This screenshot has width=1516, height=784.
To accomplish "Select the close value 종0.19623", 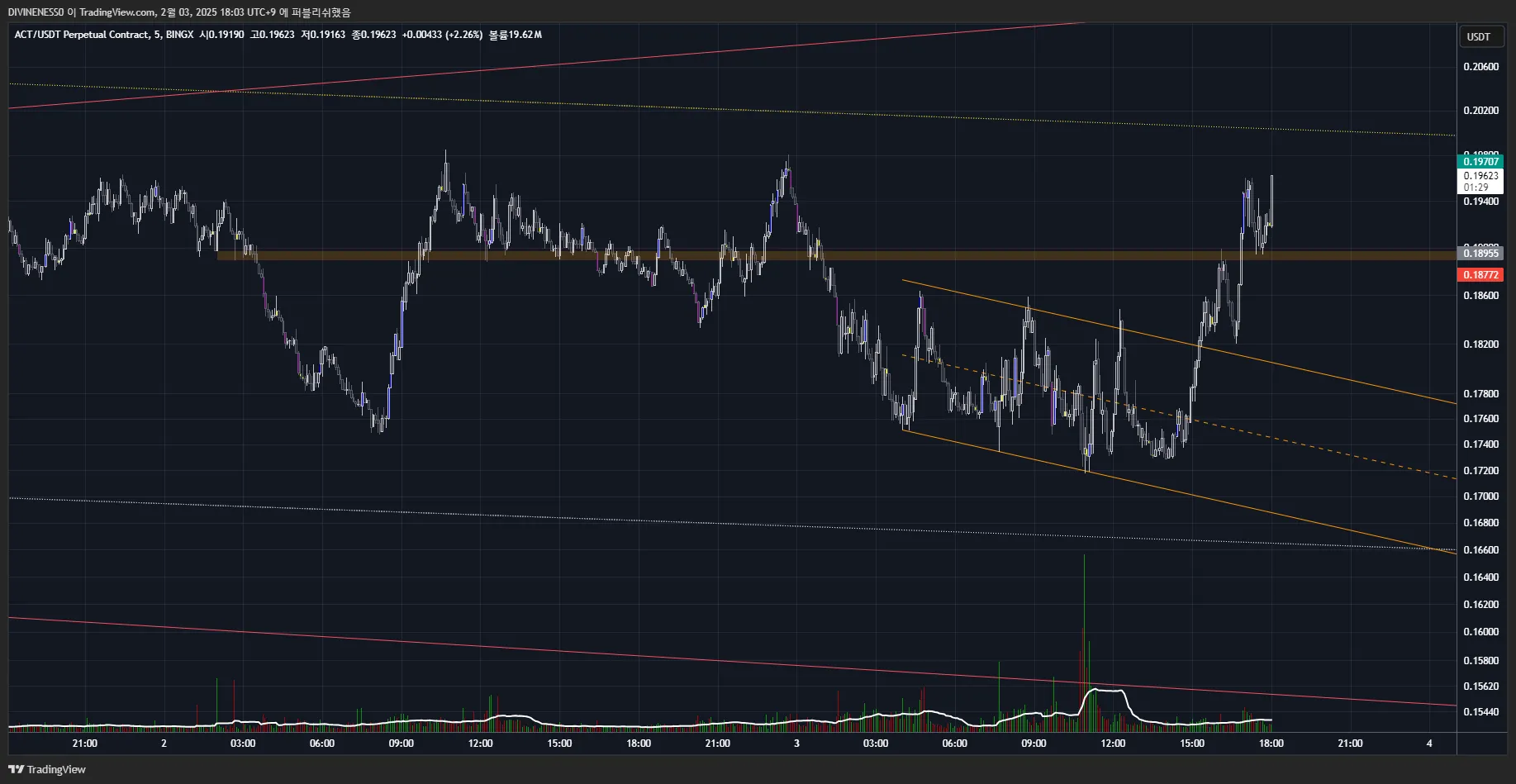I will (x=374, y=35).
